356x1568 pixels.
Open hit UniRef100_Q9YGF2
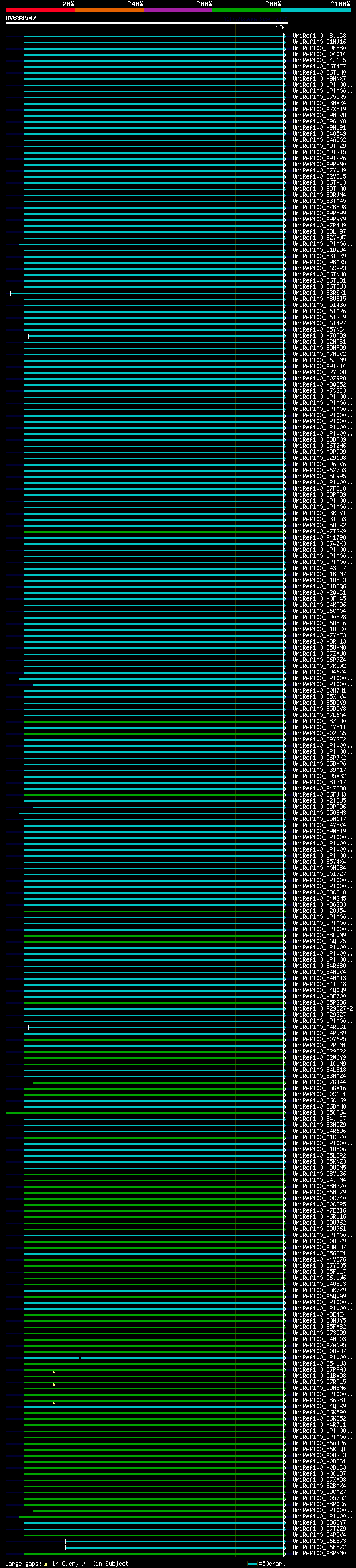click(319, 740)
